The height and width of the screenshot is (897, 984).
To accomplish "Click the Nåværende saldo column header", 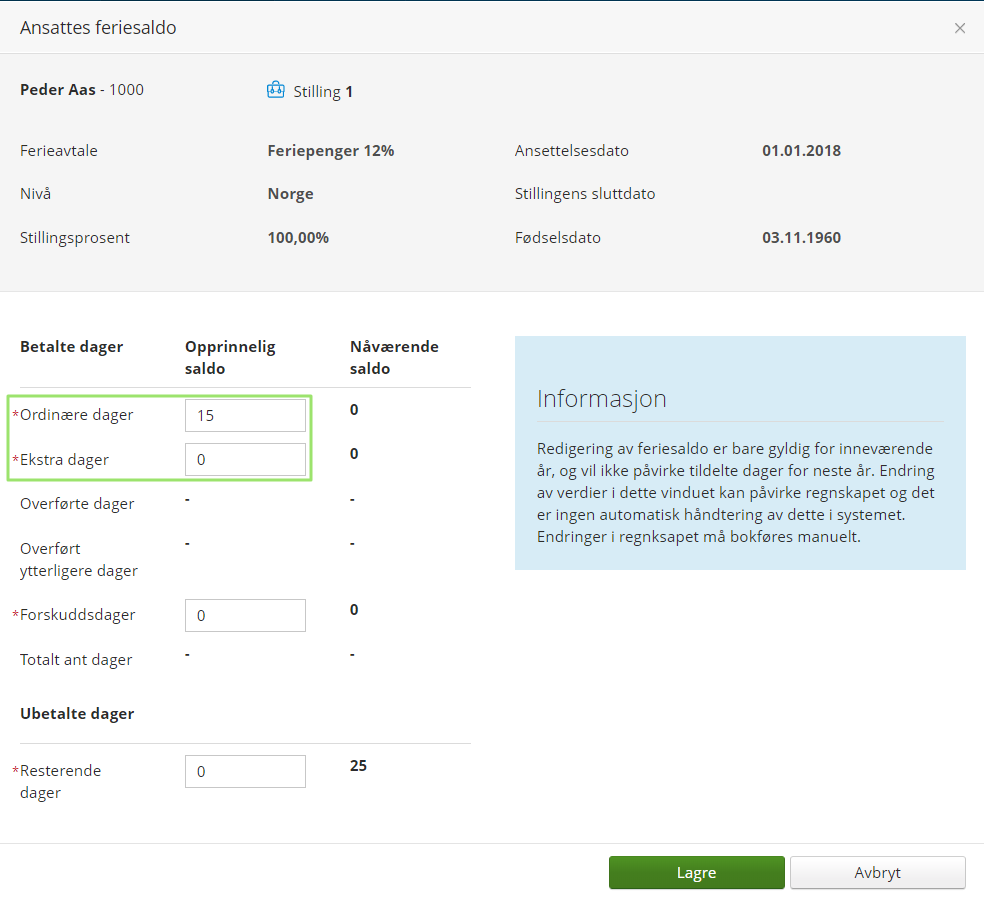I will pos(394,357).
